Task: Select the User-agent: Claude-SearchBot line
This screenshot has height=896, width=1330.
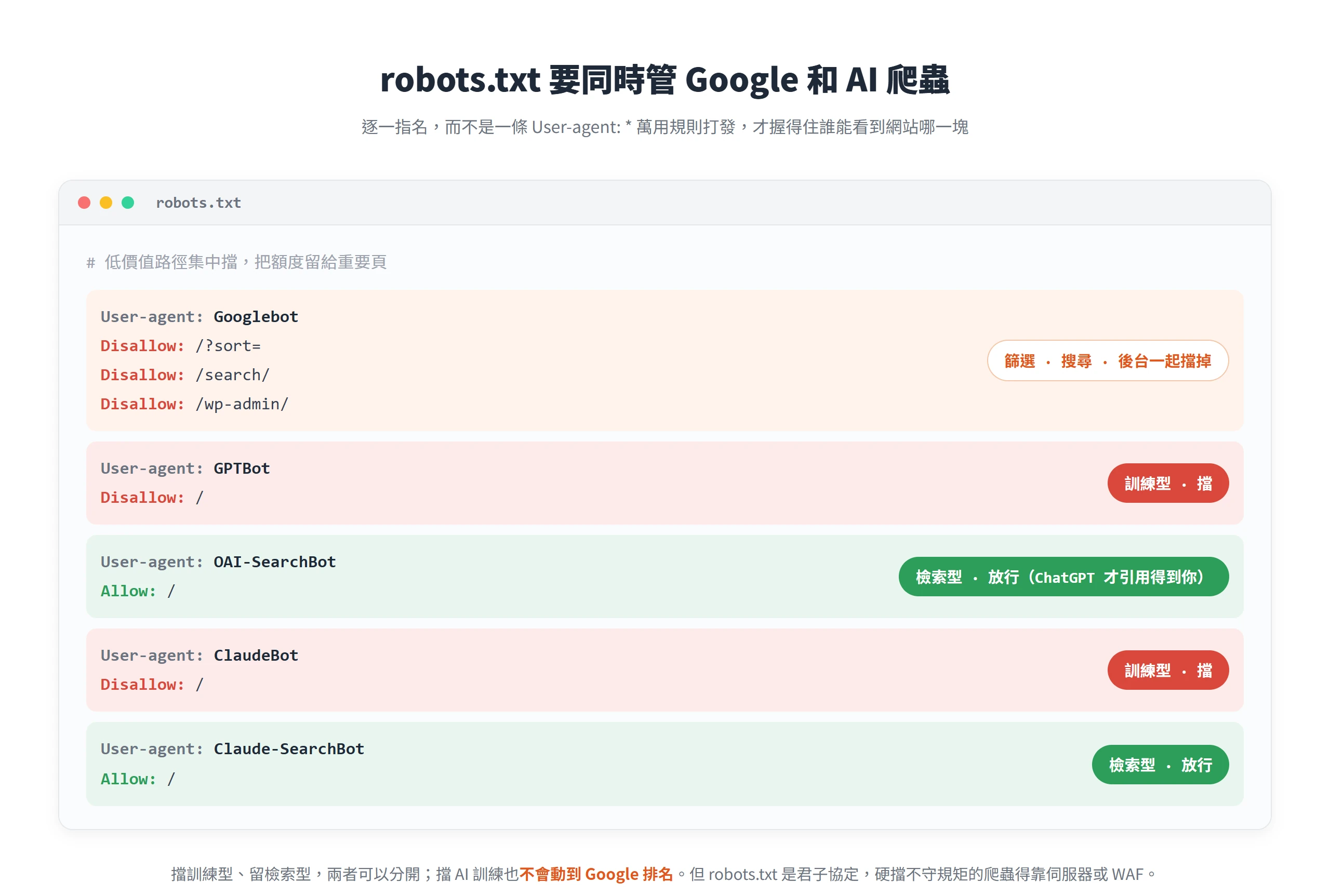Action: (x=233, y=749)
